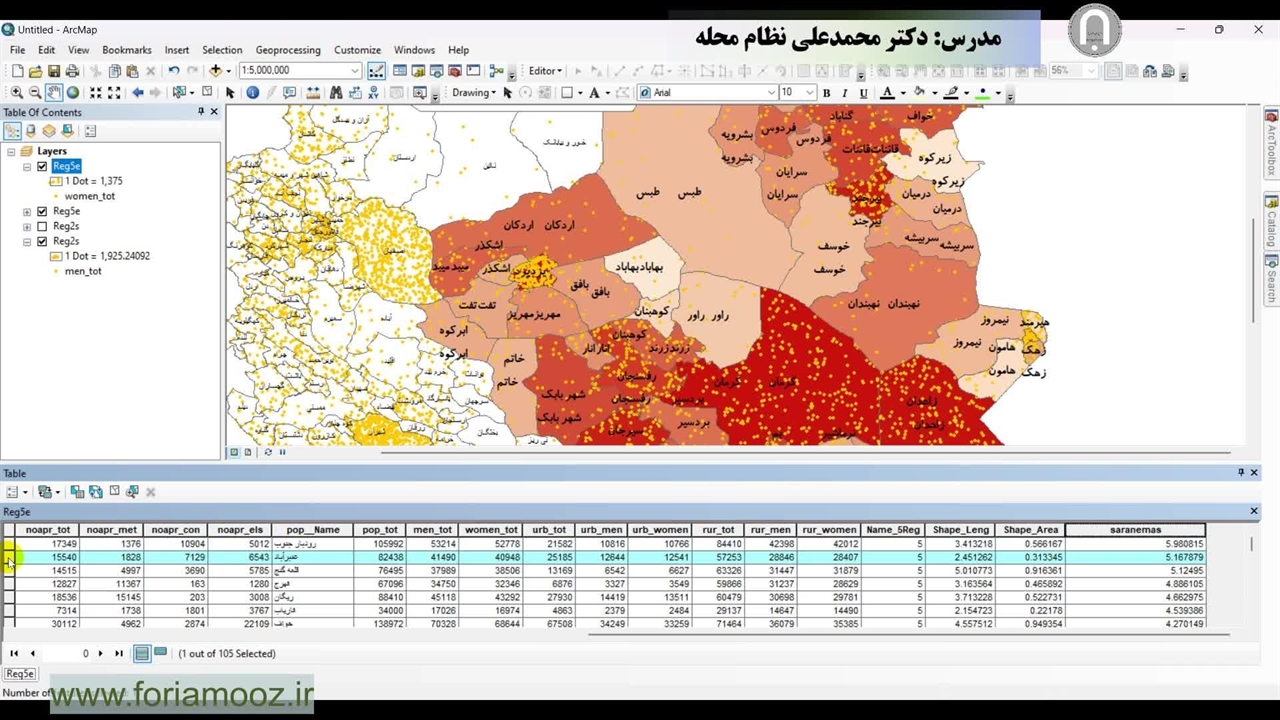Open the Find binoculars tool
Image resolution: width=1280 pixels, height=720 pixels.
(336, 93)
